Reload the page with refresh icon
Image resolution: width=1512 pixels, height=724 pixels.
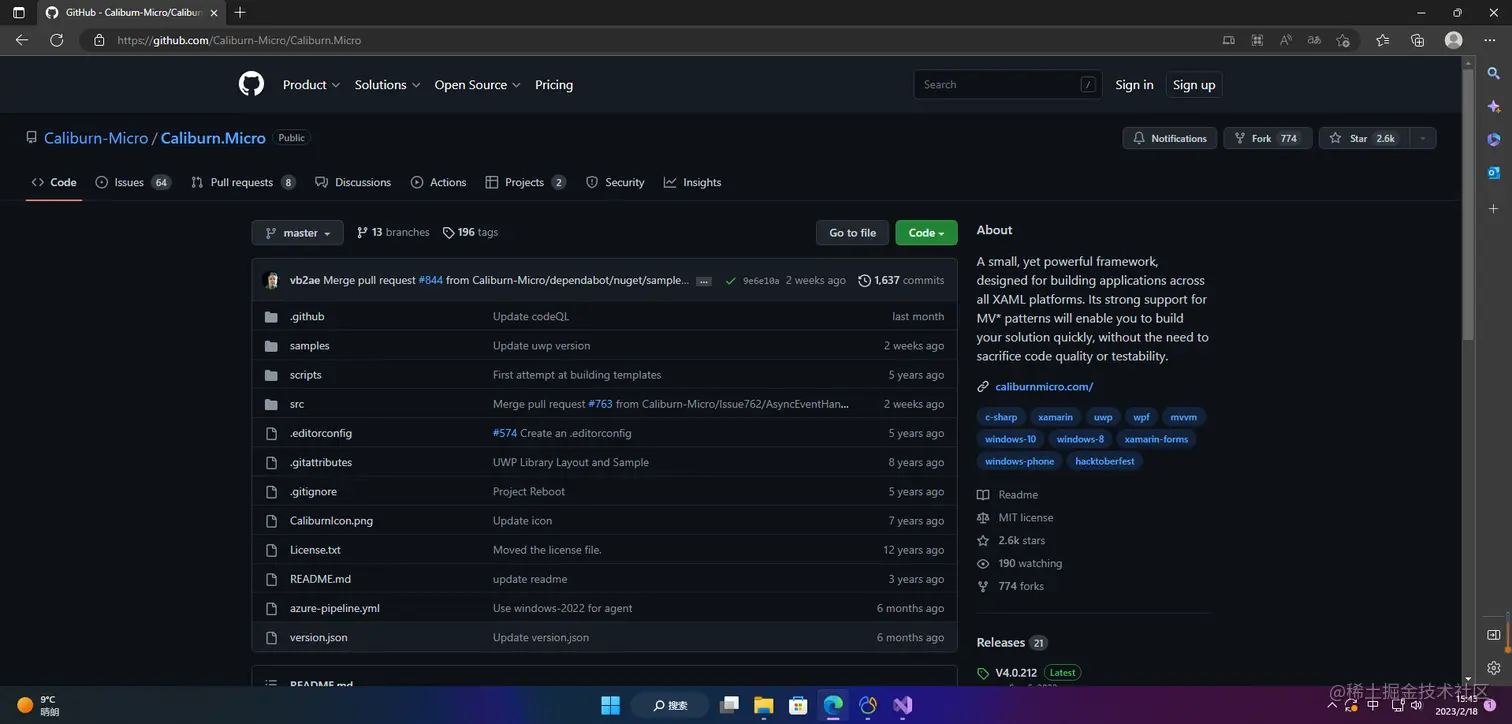pos(57,40)
